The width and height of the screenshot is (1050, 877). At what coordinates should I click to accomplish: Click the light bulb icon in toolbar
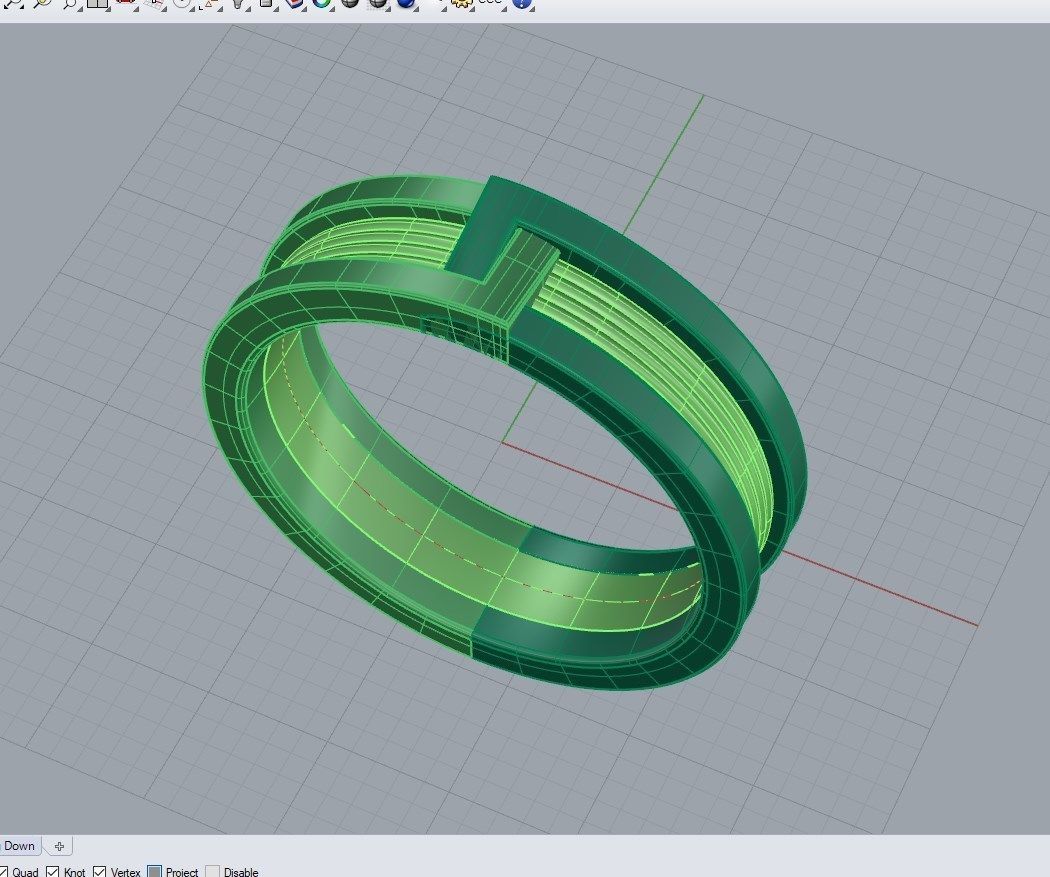(x=238, y=3)
